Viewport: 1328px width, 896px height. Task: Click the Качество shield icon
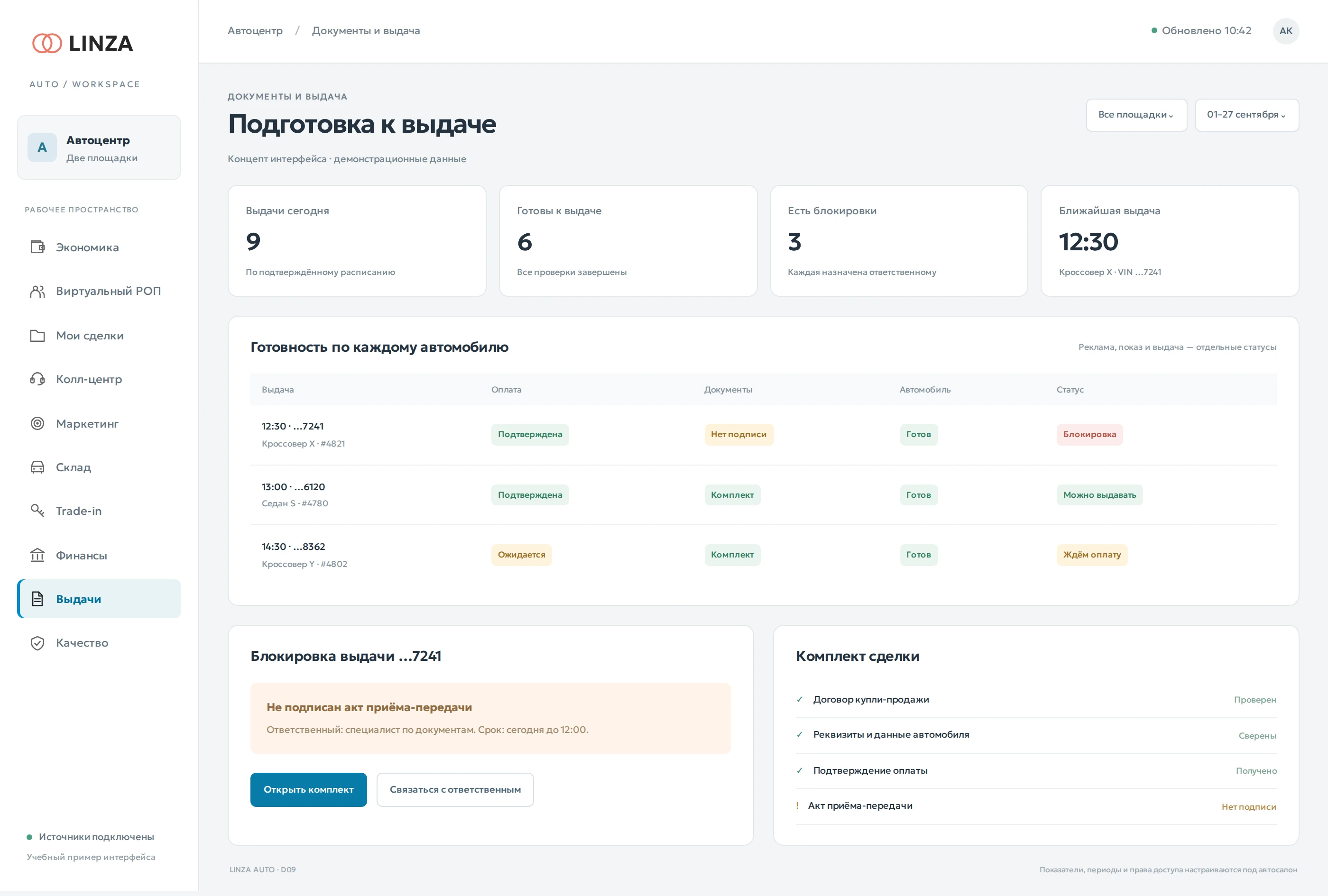point(37,643)
